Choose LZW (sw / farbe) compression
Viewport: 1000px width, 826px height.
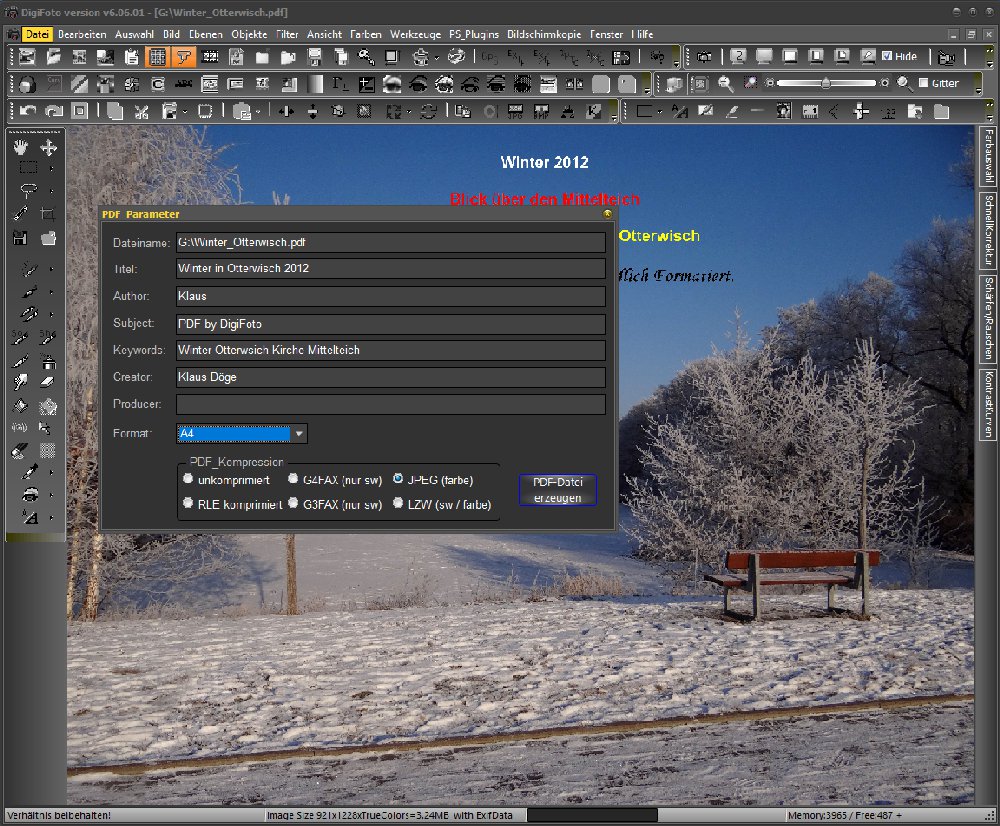pos(398,504)
